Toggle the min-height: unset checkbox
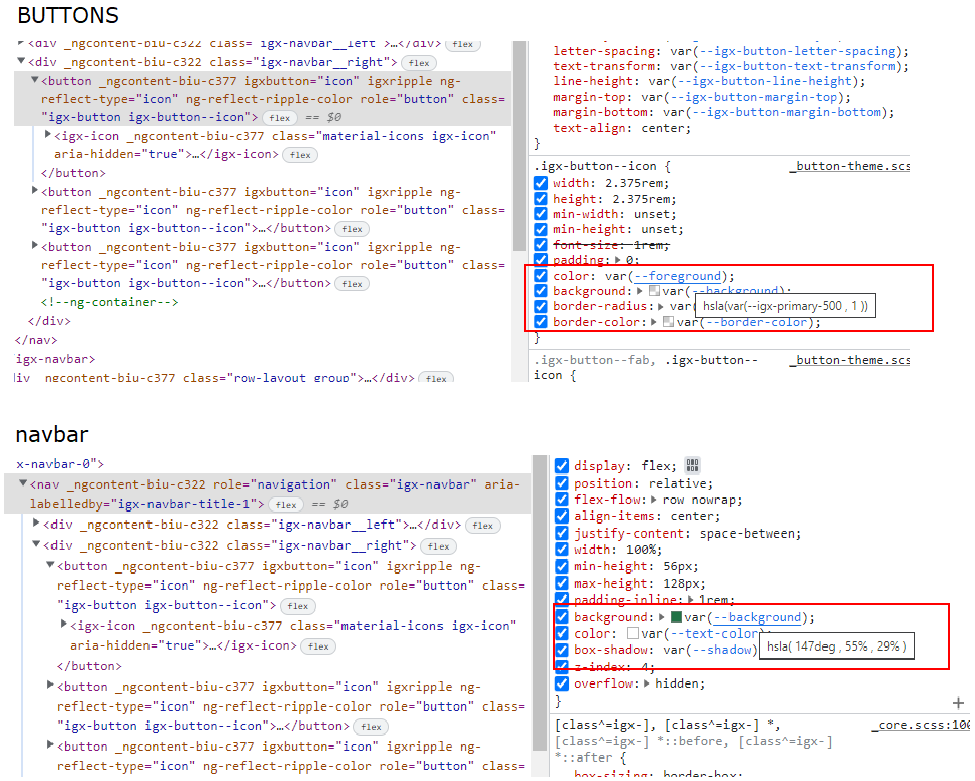975x781 pixels. point(540,229)
